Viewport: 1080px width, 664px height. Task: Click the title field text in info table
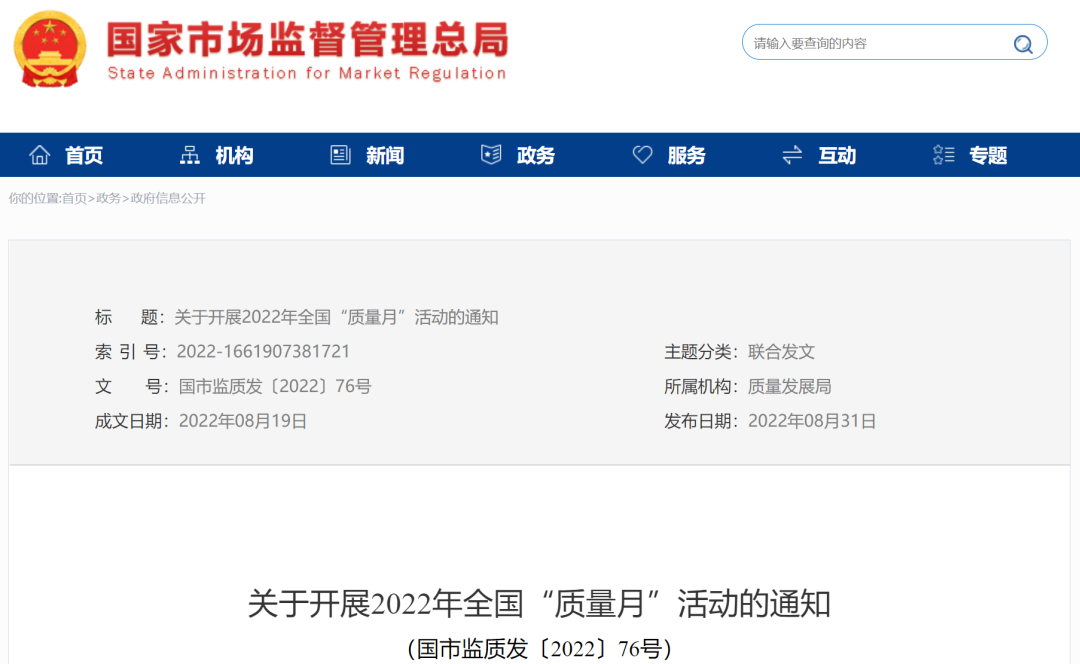(x=336, y=318)
